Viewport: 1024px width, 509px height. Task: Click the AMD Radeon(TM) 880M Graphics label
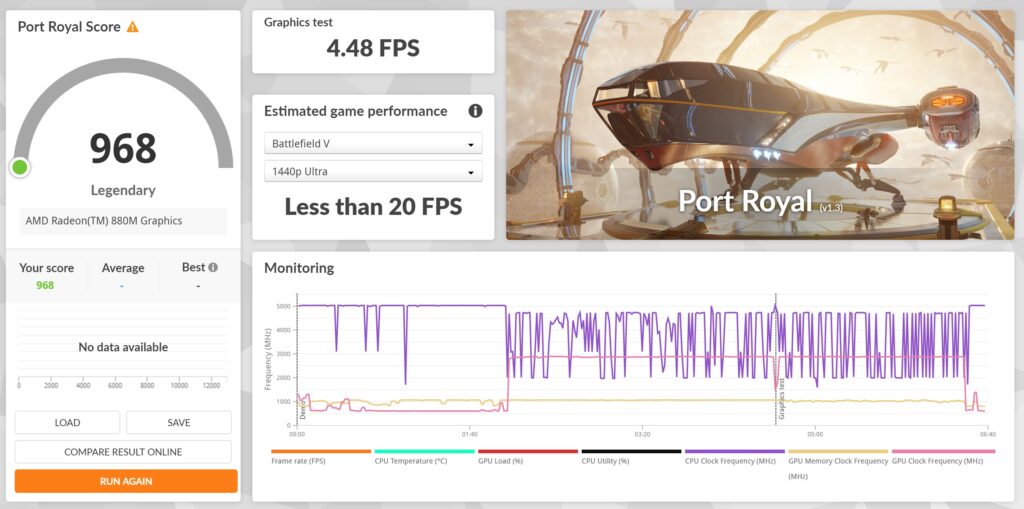(104, 221)
